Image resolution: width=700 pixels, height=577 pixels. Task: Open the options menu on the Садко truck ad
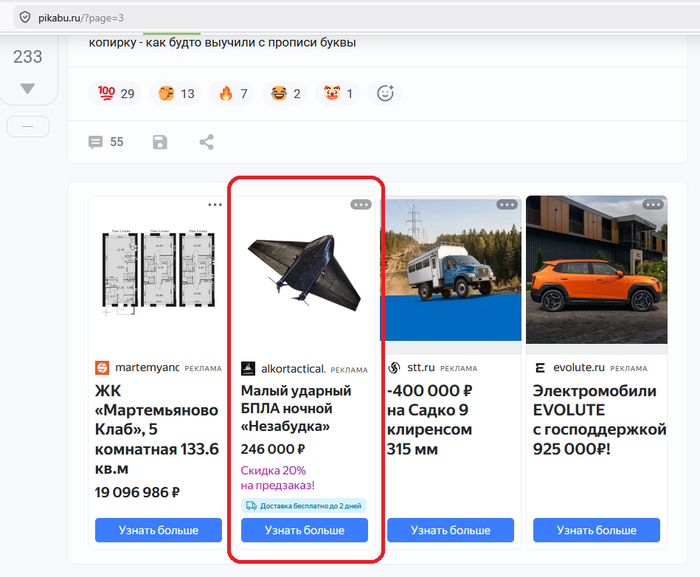(507, 205)
